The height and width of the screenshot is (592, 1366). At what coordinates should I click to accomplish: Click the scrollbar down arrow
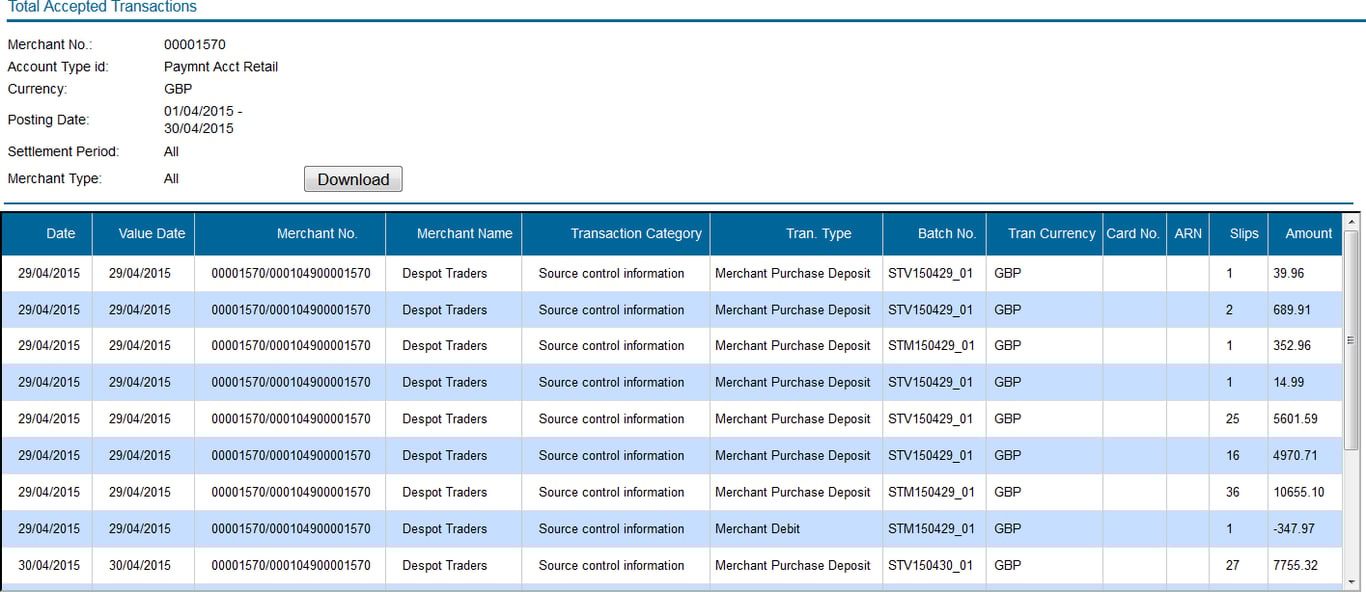tap(1351, 581)
